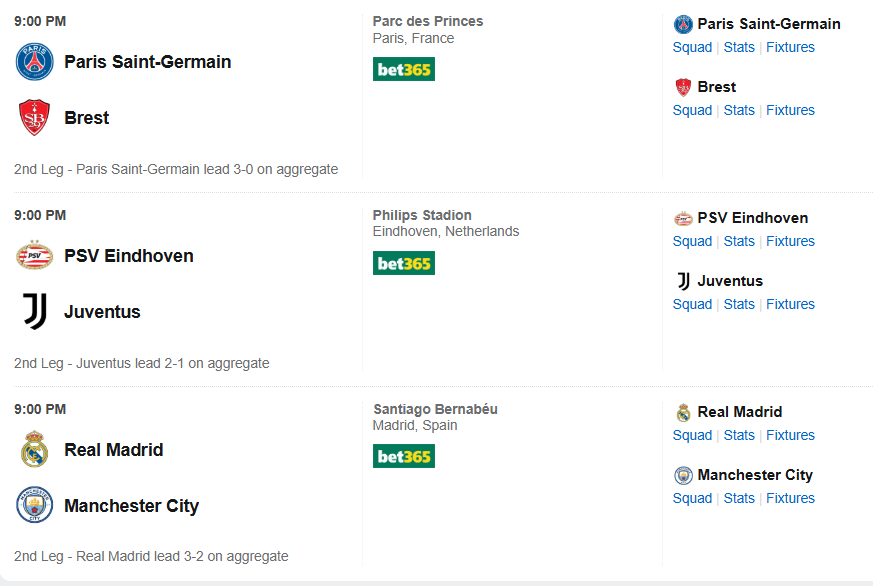Open bet365 logo for the PSG match

pyautogui.click(x=404, y=69)
